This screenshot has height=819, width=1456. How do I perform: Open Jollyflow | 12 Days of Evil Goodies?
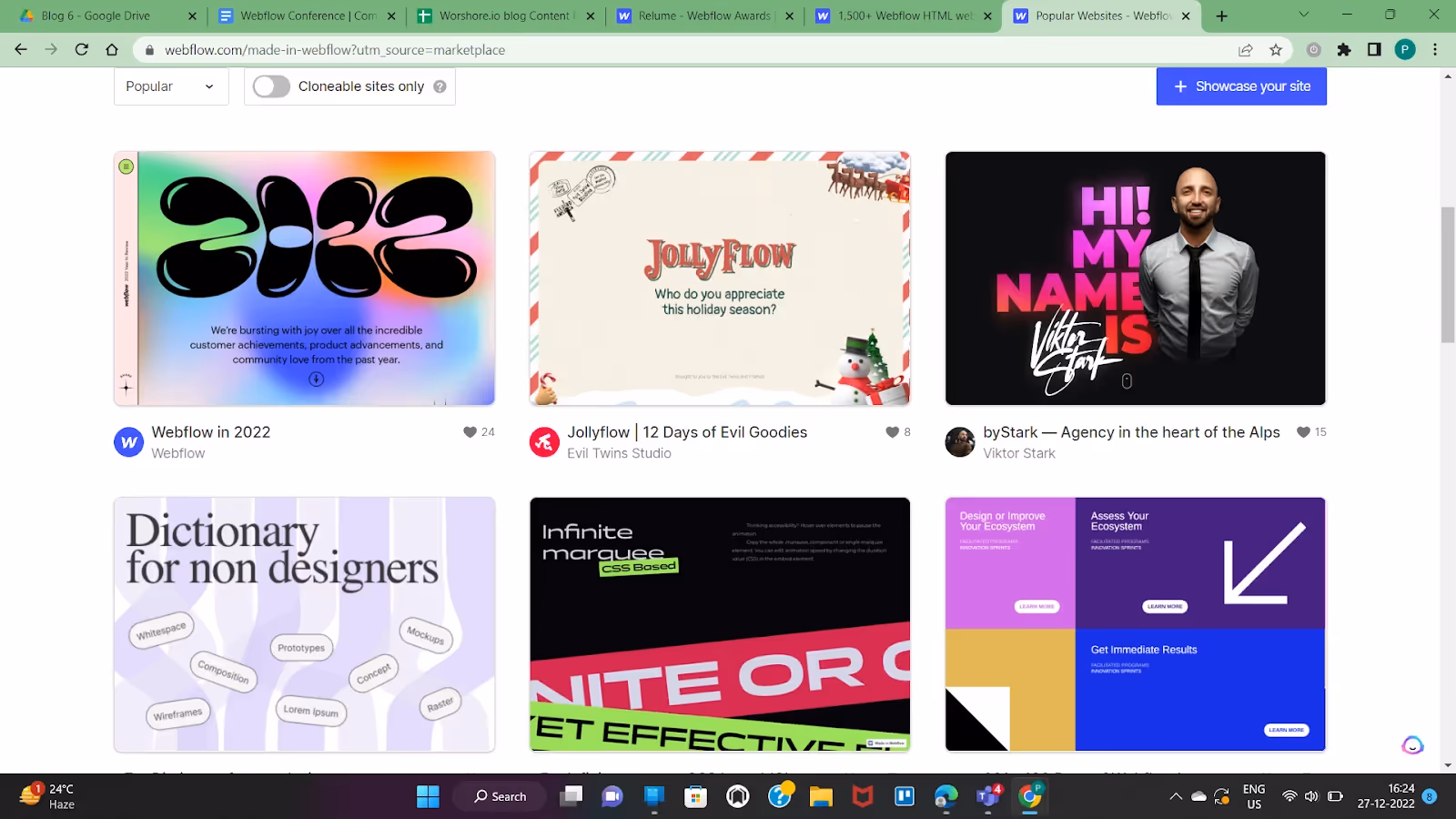(687, 432)
